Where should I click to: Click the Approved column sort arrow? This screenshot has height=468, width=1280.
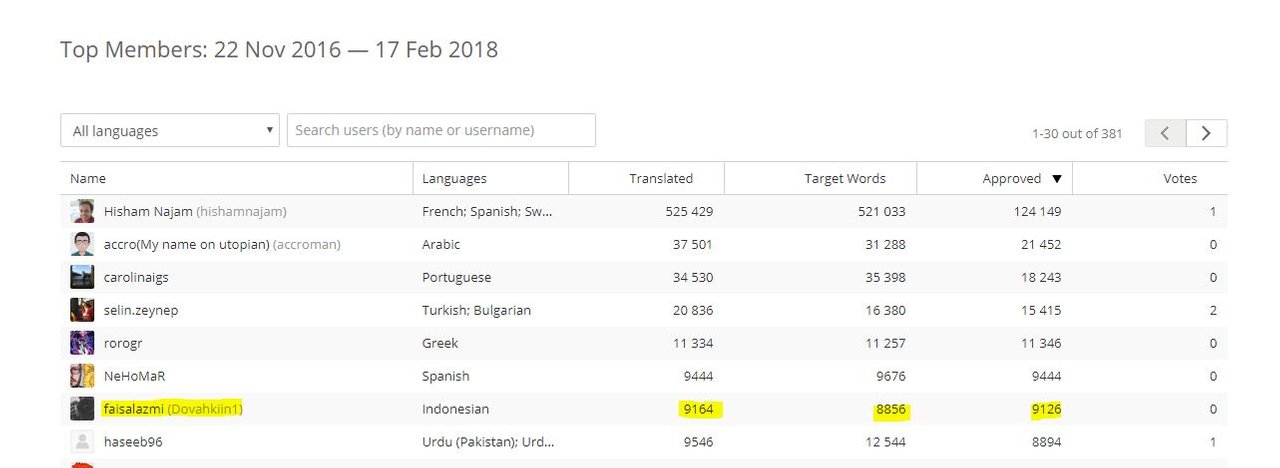coord(1056,179)
